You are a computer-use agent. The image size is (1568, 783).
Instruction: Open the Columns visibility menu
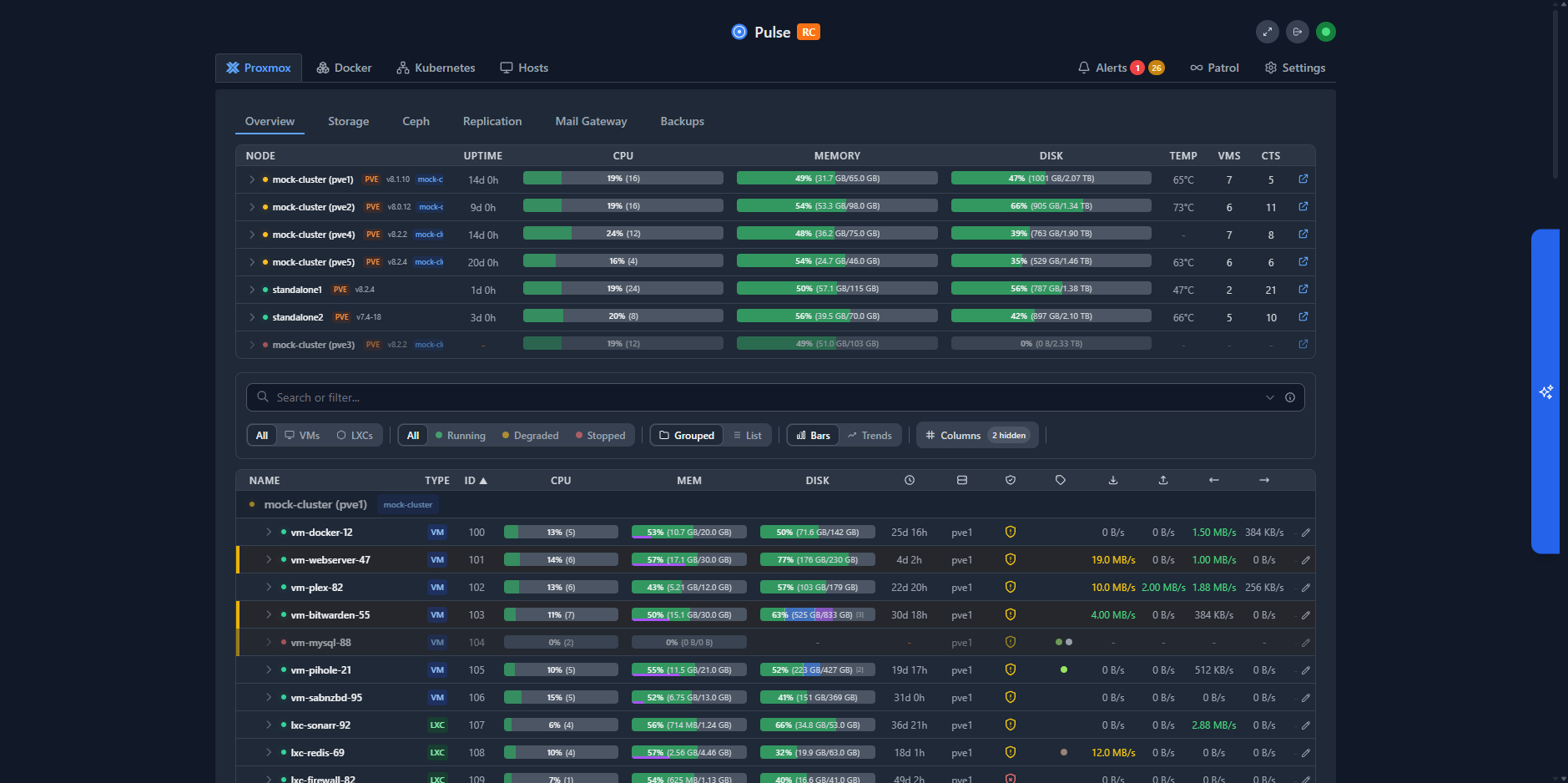[x=977, y=436]
